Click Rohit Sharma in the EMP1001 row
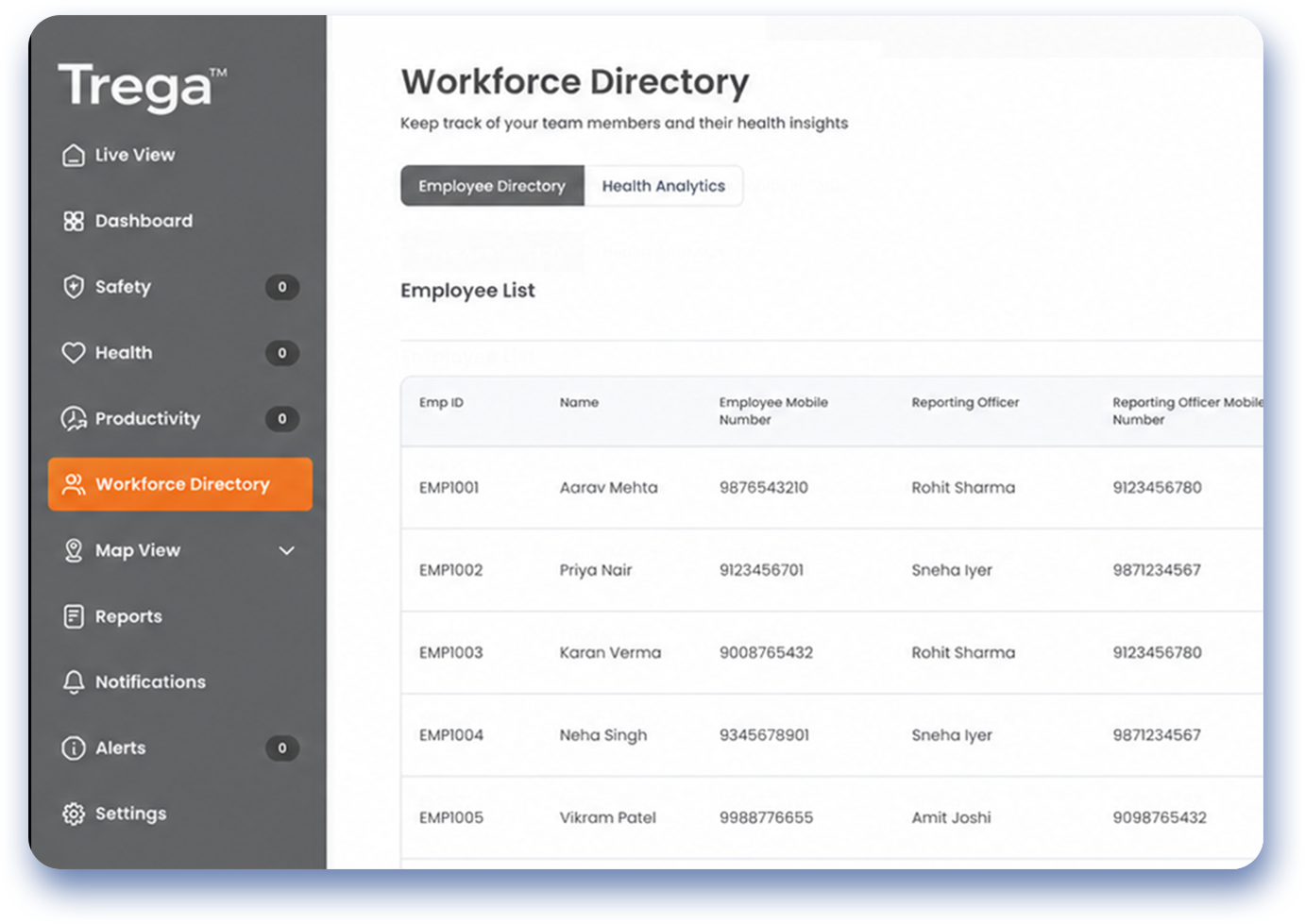The width and height of the screenshot is (1305, 924). [963, 488]
